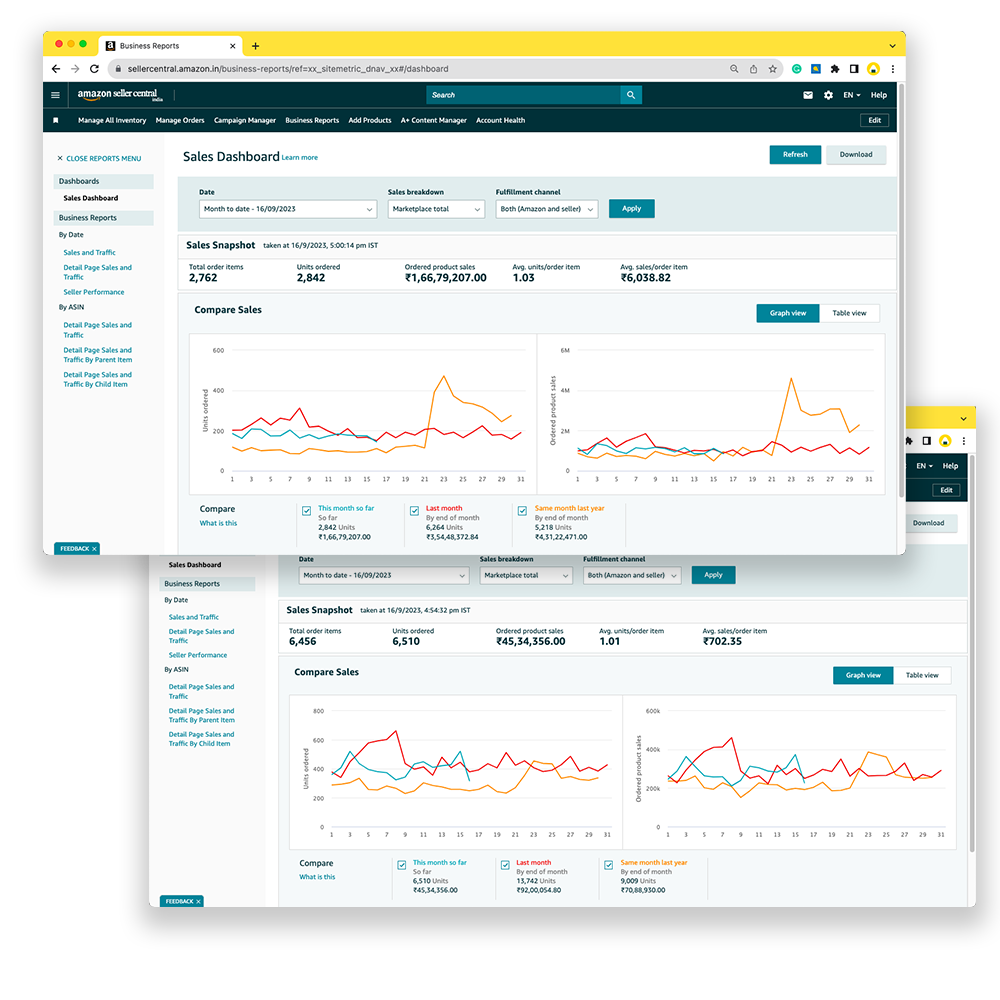Click the Refresh button on Sales Dashboard
The image size is (1000, 1000).
pos(795,154)
